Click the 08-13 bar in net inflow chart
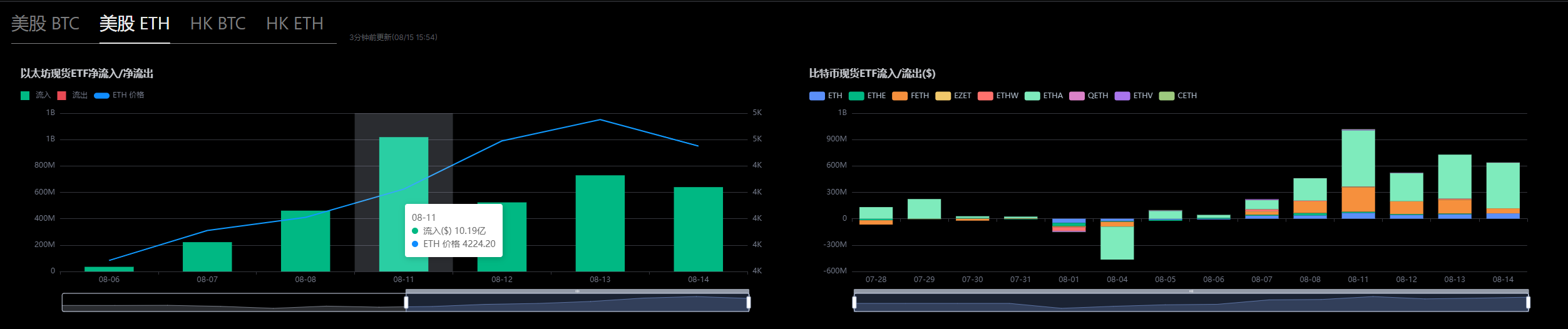Image resolution: width=1568 pixels, height=329 pixels. (600, 223)
